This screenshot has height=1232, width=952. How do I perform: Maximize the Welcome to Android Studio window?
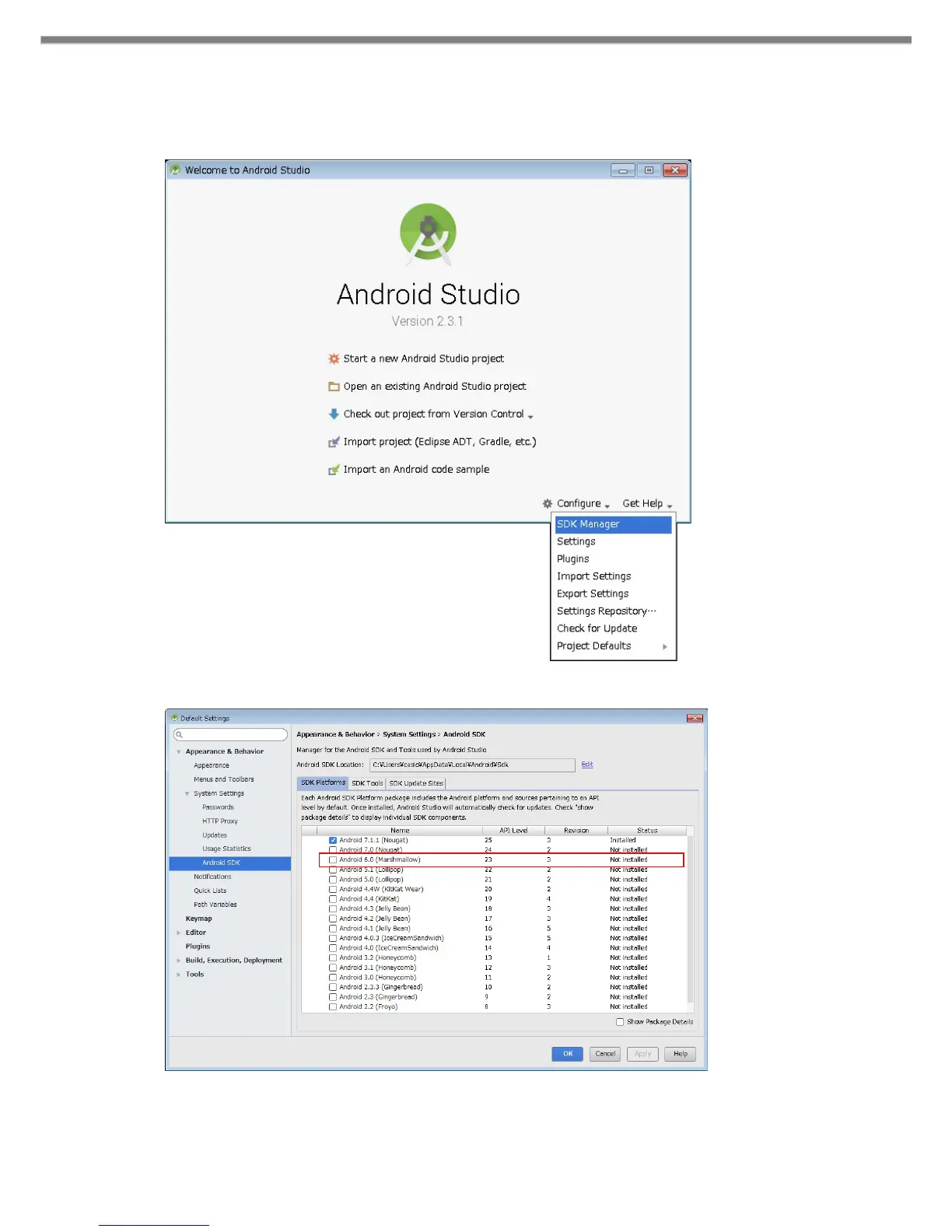(649, 170)
